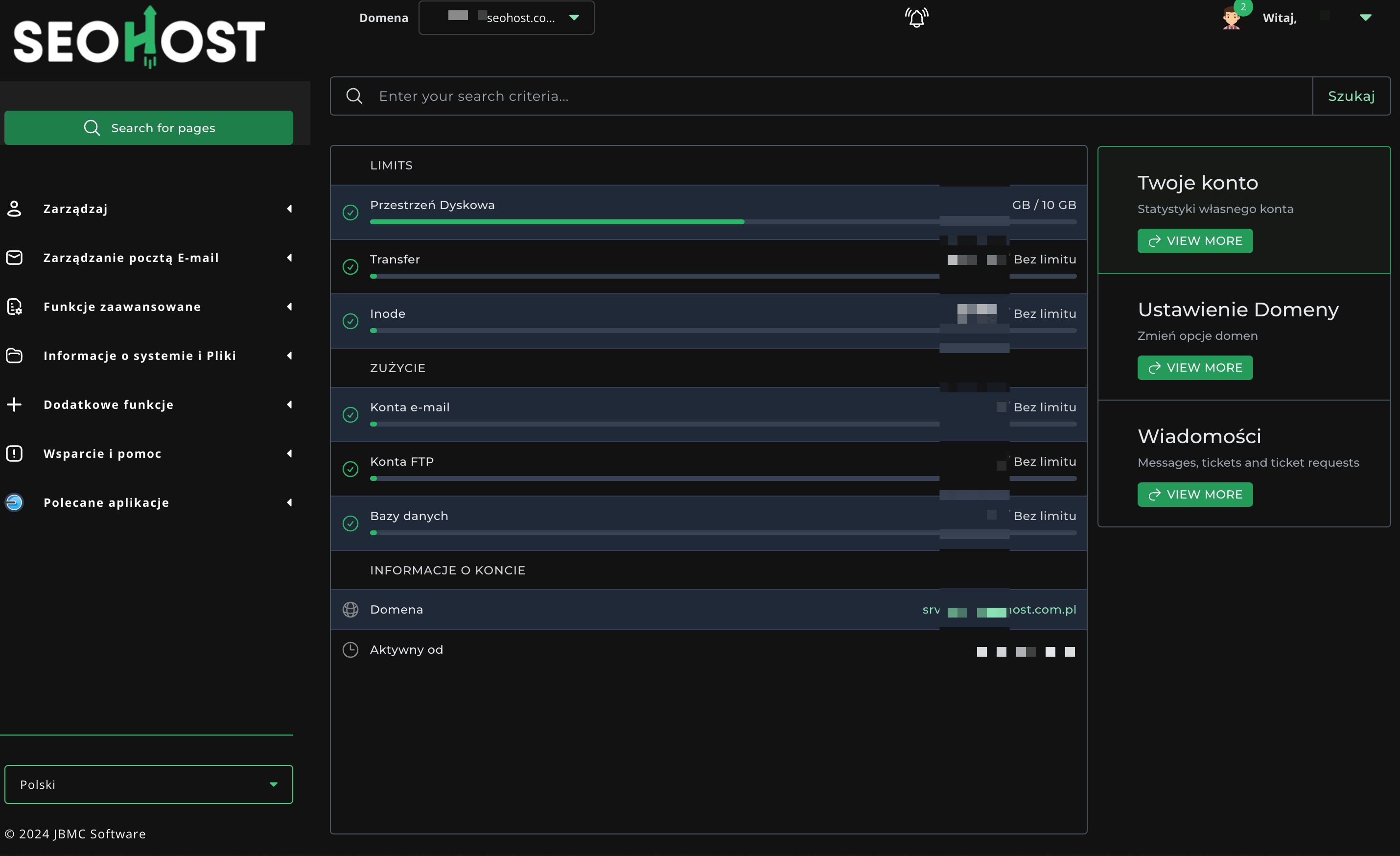1400x856 pixels.
Task: Expand the Zarządzanie pocztą E-mail menu
Action: [289, 258]
